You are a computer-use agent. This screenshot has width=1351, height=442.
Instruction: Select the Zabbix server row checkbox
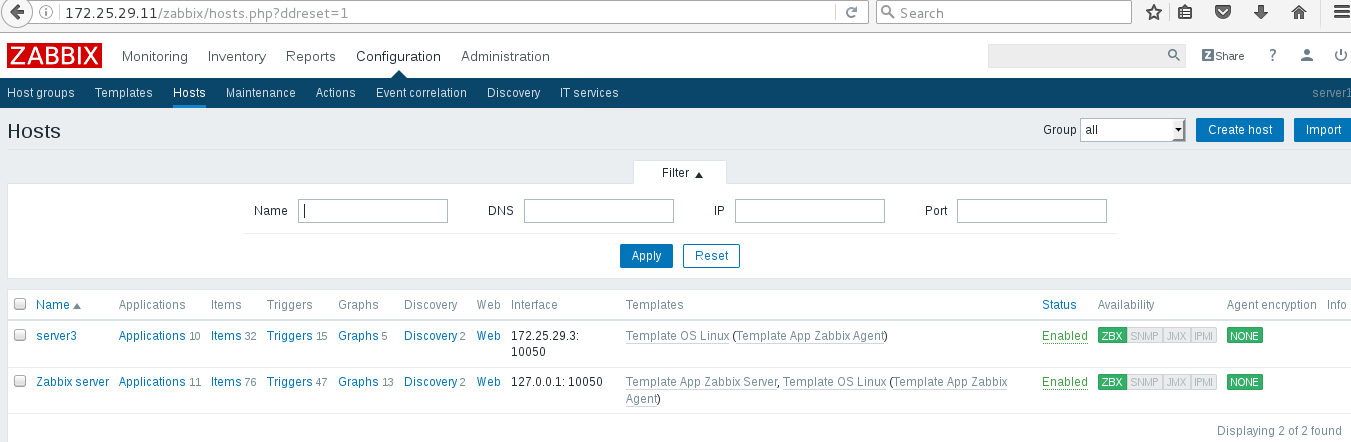pos(20,381)
